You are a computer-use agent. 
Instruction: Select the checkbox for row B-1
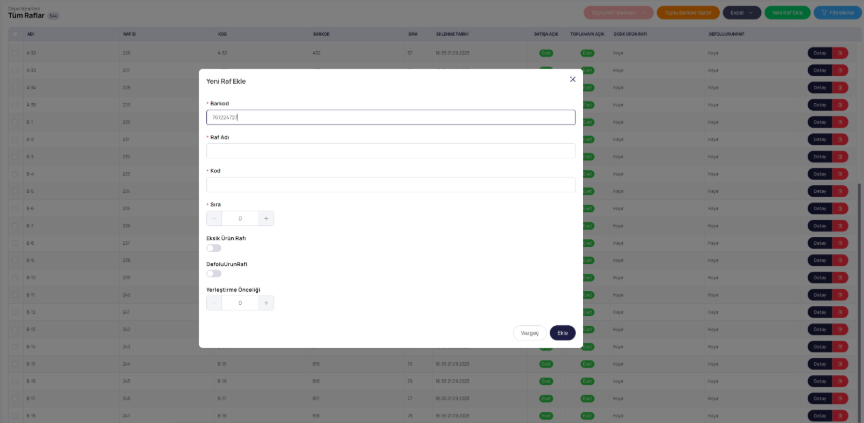[15, 122]
